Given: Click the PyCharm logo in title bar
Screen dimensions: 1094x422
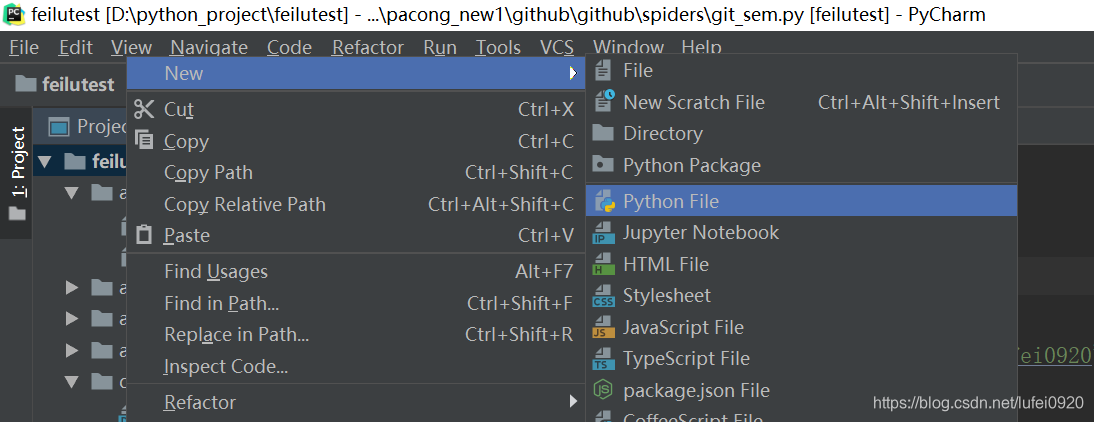Looking at the screenshot, I should click(x=14, y=13).
